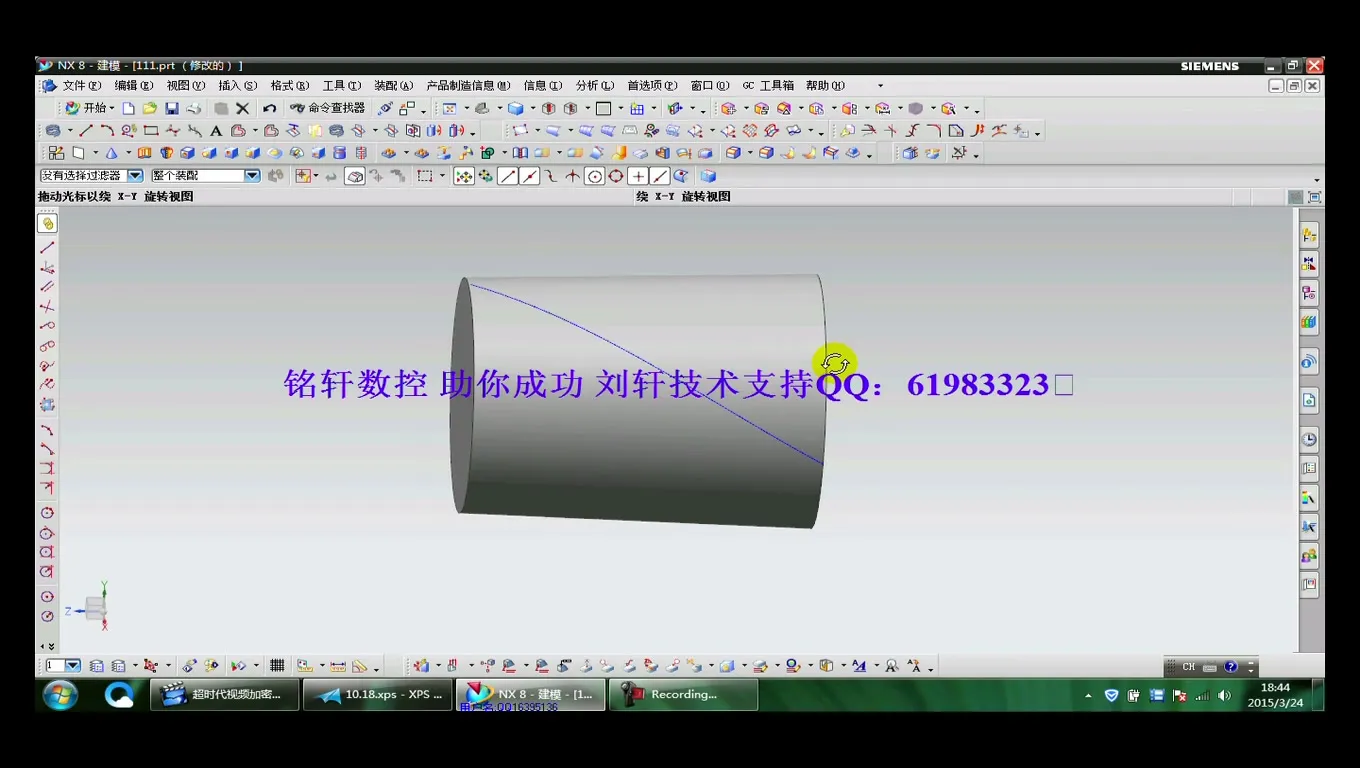Enable circle center snap option
1360x768 pixels.
593,176
